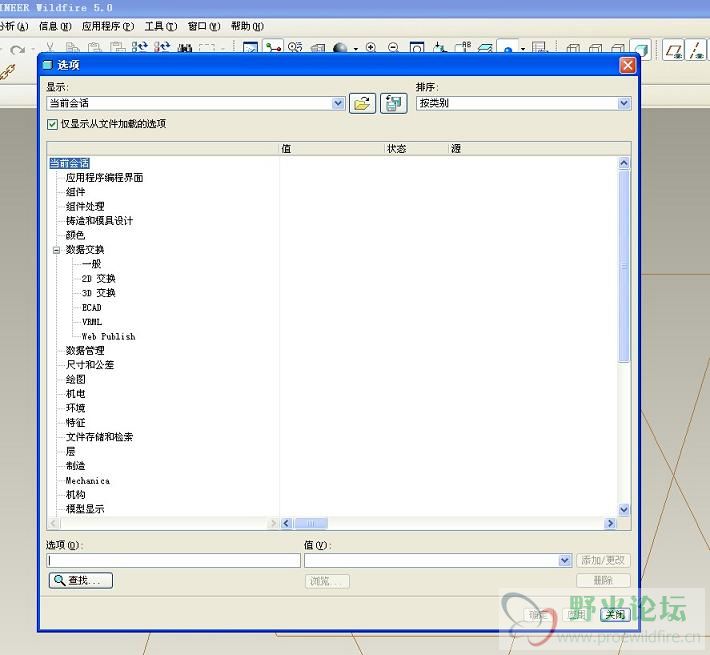
Task: Select ECAD tree item
Action: coord(91,308)
